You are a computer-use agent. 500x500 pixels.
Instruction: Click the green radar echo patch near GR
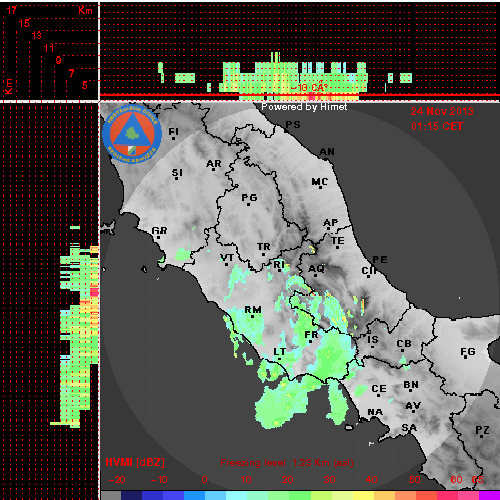pos(183,254)
